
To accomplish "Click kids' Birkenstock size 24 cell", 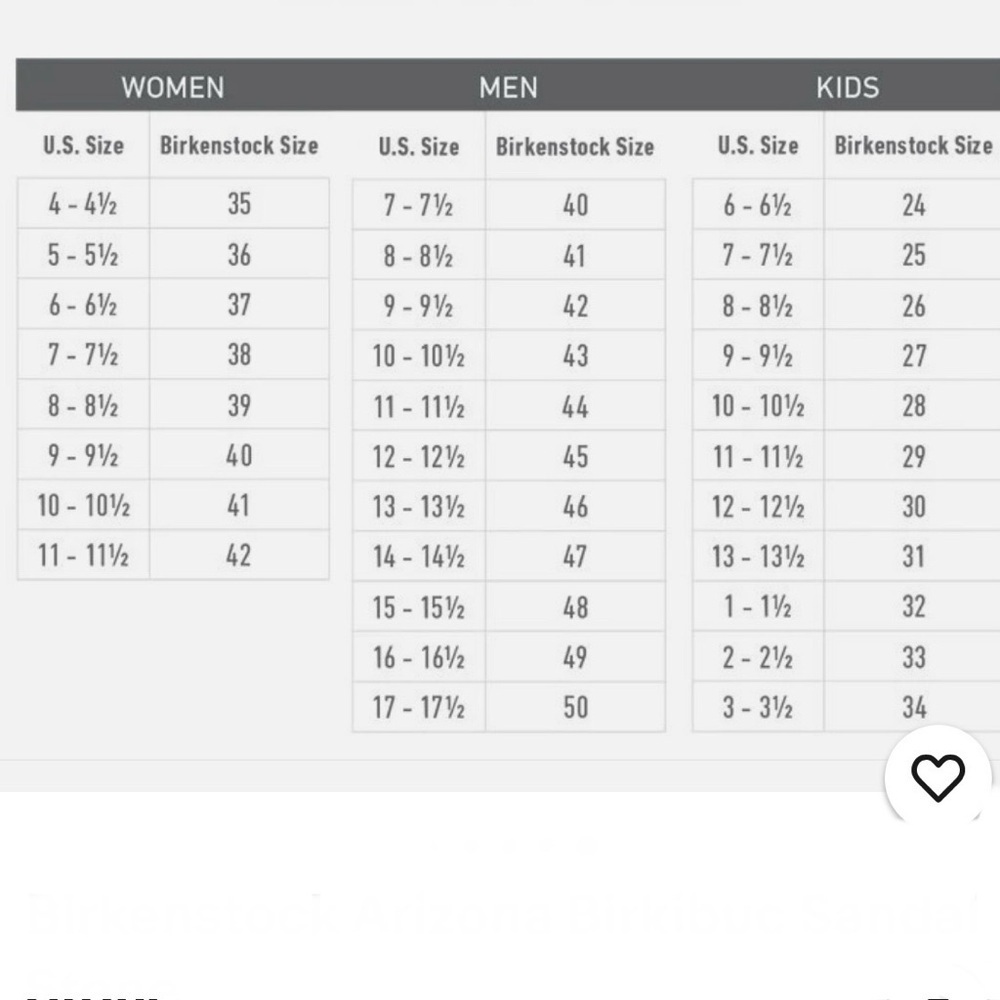I will click(913, 206).
